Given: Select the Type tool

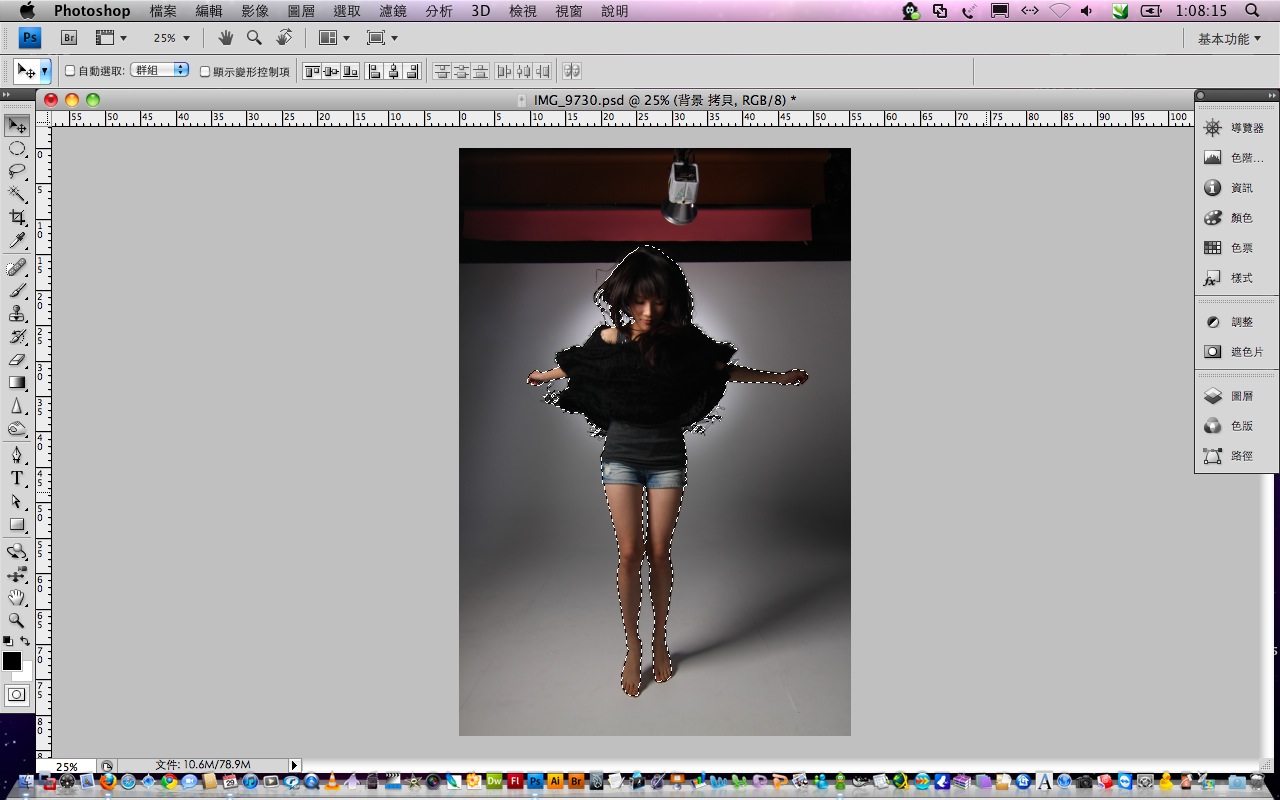Looking at the screenshot, I should point(17,478).
